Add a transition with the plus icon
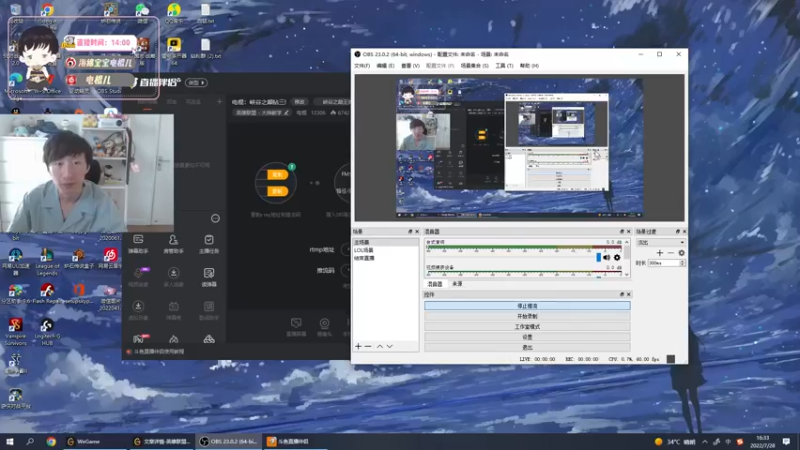800x450 pixels. tap(660, 253)
